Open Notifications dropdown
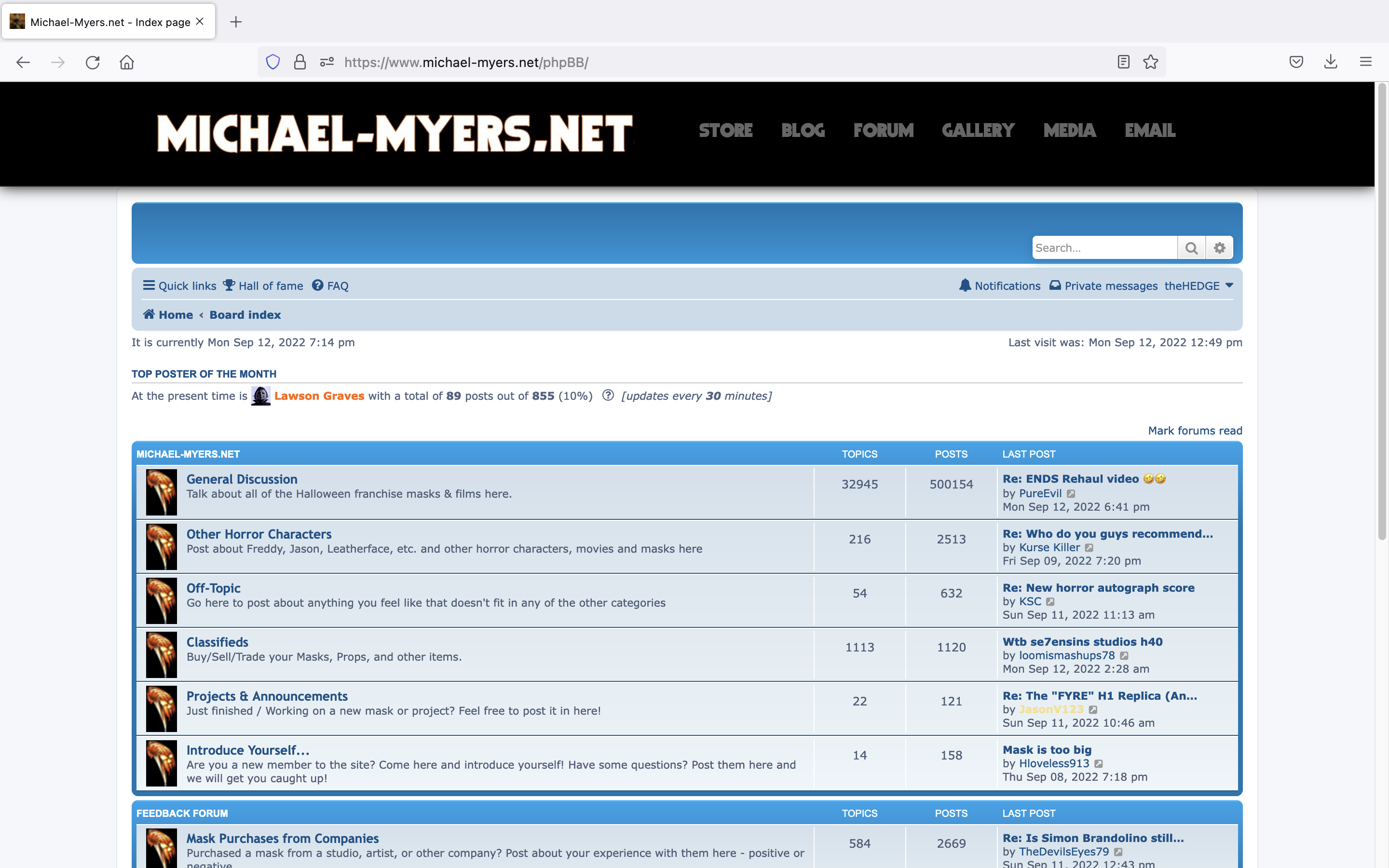Screen dimensions: 1389x868 1000,286
